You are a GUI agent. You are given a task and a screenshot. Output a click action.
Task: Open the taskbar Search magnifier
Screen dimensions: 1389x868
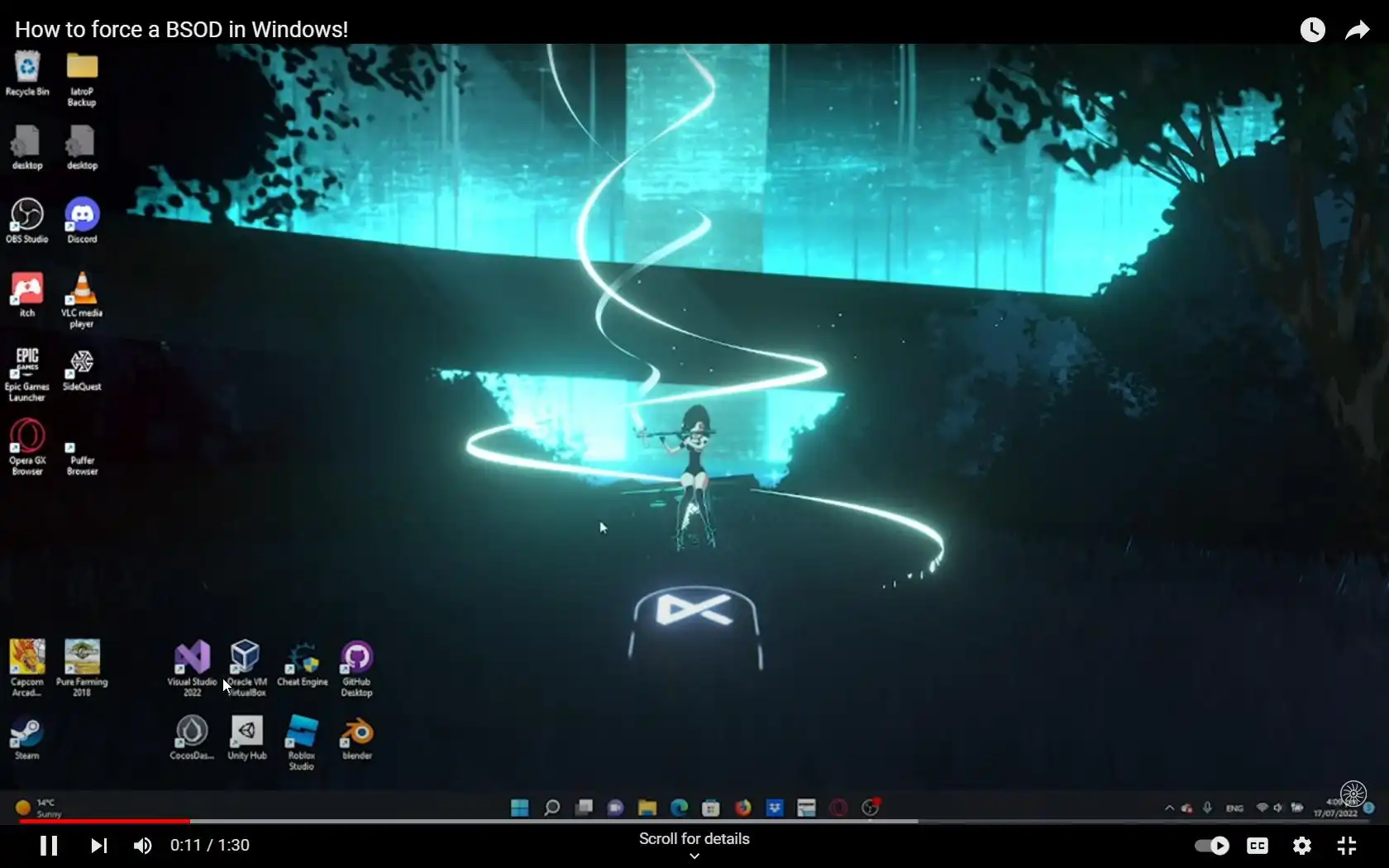(551, 808)
